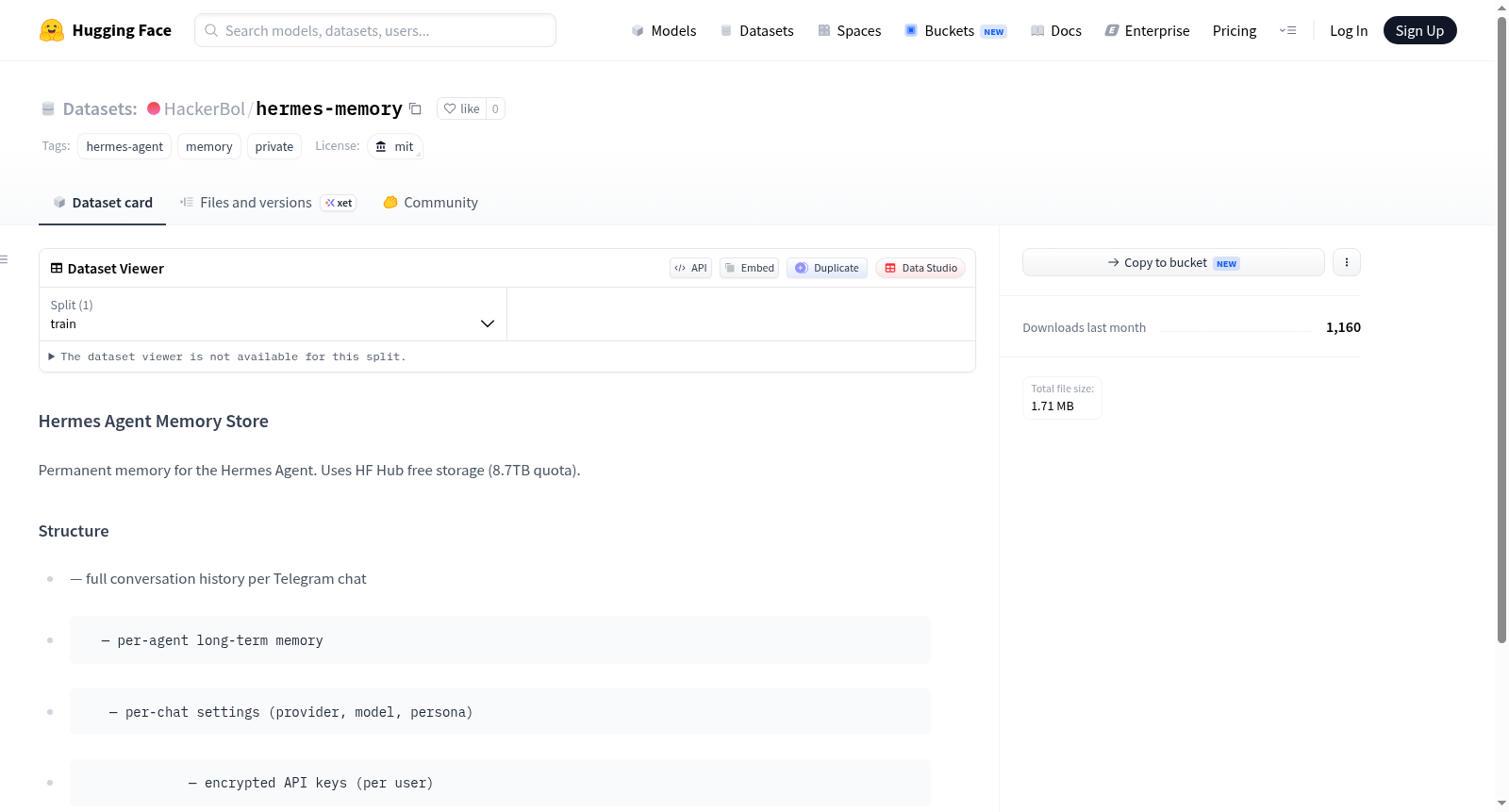The image size is (1509, 812).
Task: Click the memory tag
Action: click(209, 146)
